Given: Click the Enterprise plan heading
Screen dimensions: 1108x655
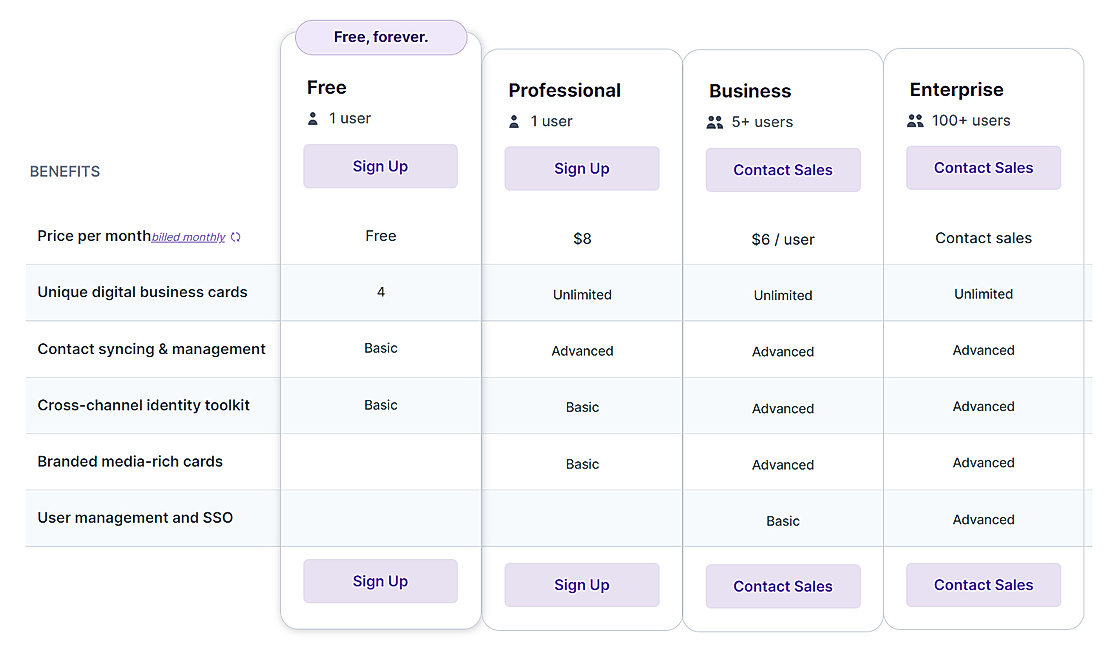Looking at the screenshot, I should tap(956, 89).
